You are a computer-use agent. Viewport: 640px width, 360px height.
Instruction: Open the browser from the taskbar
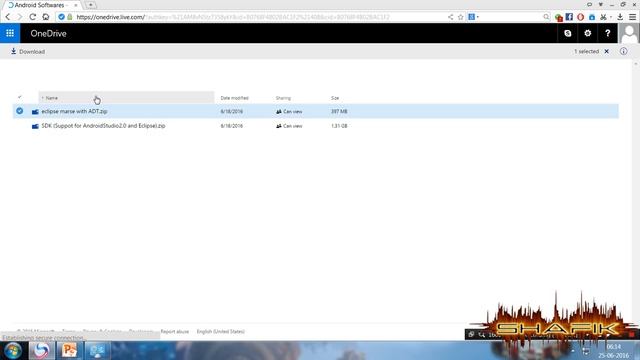click(x=41, y=351)
